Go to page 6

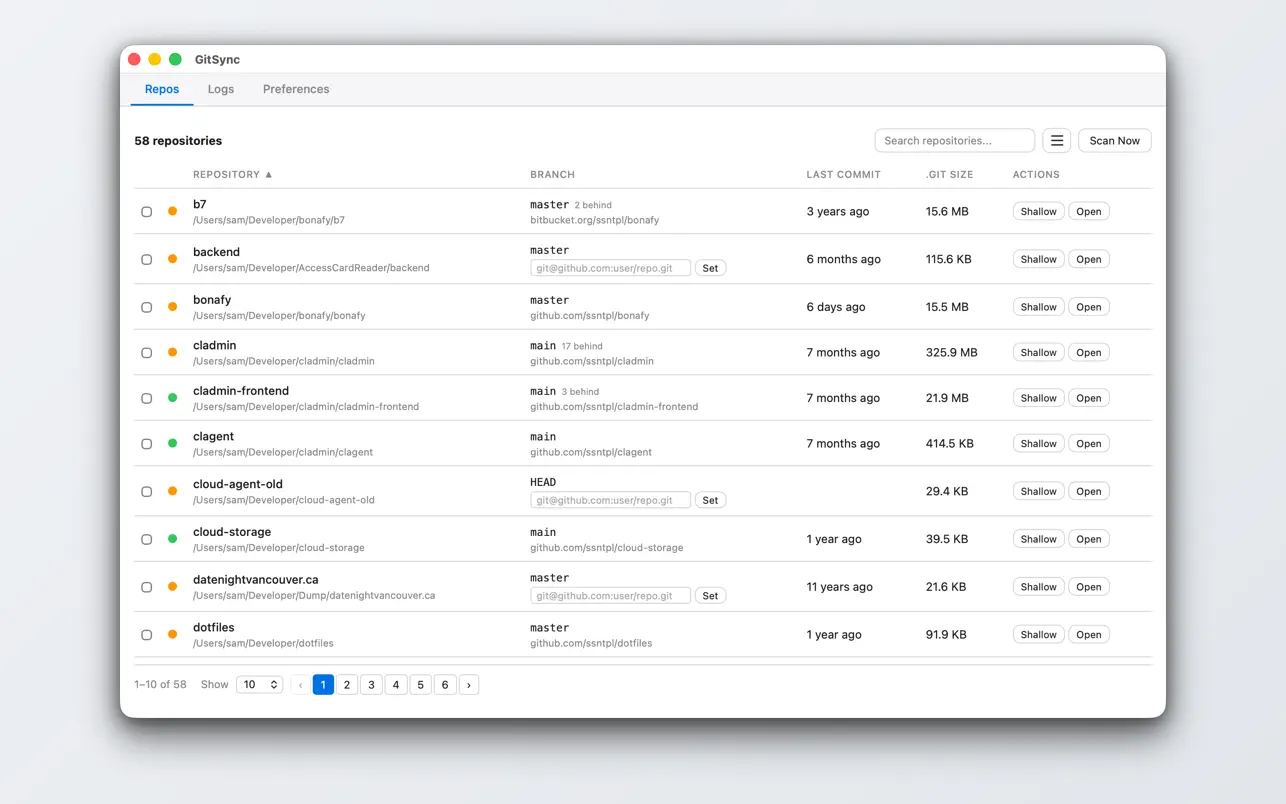pos(445,685)
